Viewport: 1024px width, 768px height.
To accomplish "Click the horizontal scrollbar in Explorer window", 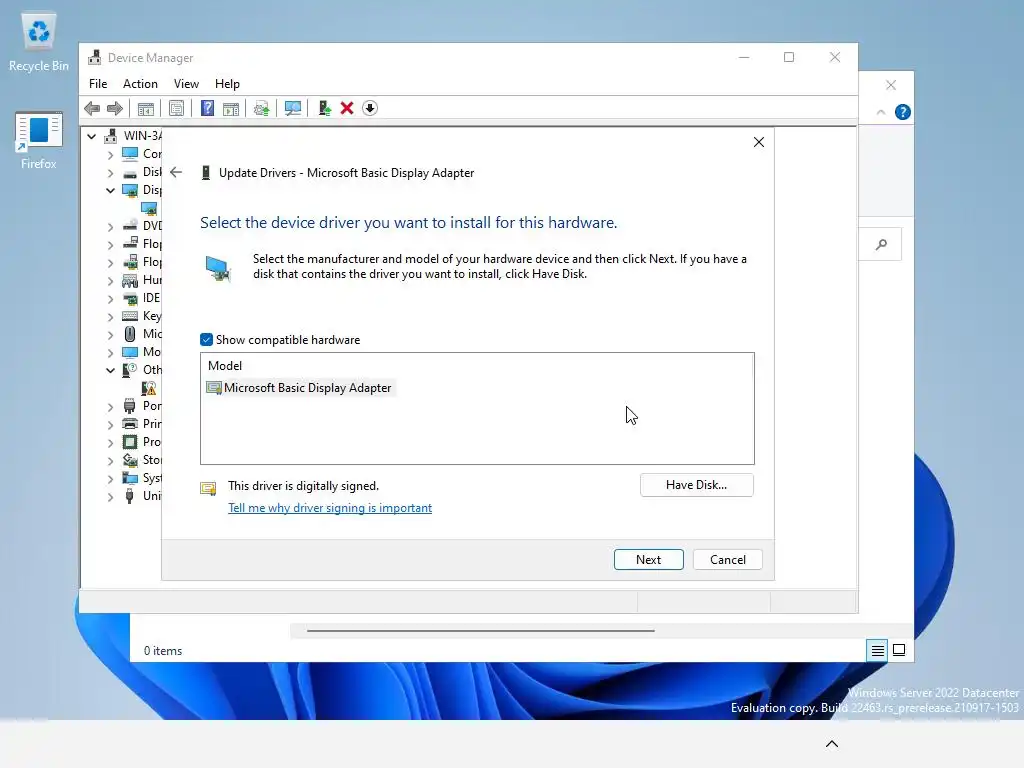I will point(481,631).
